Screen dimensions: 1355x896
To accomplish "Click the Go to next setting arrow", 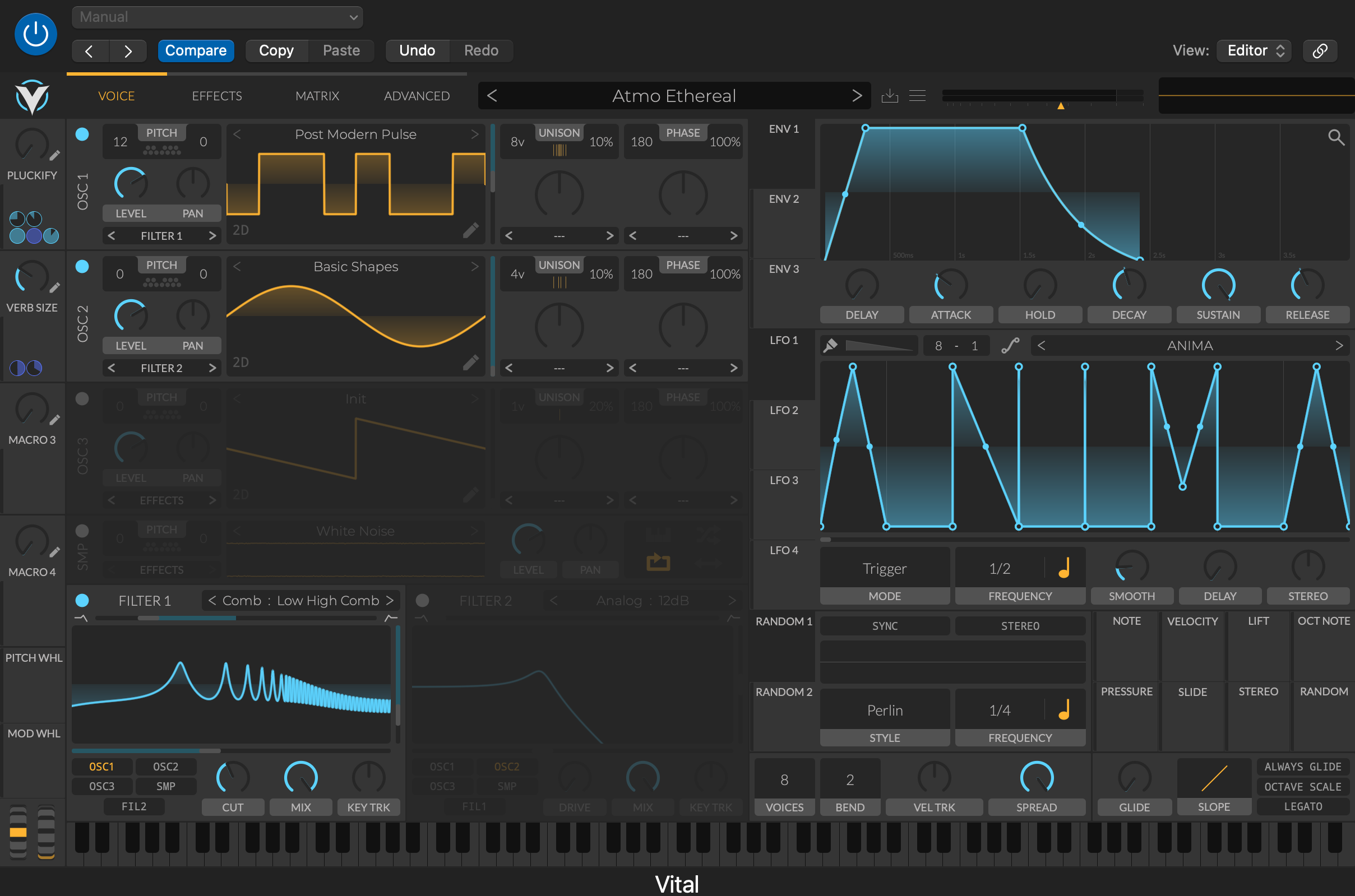I will (x=128, y=51).
